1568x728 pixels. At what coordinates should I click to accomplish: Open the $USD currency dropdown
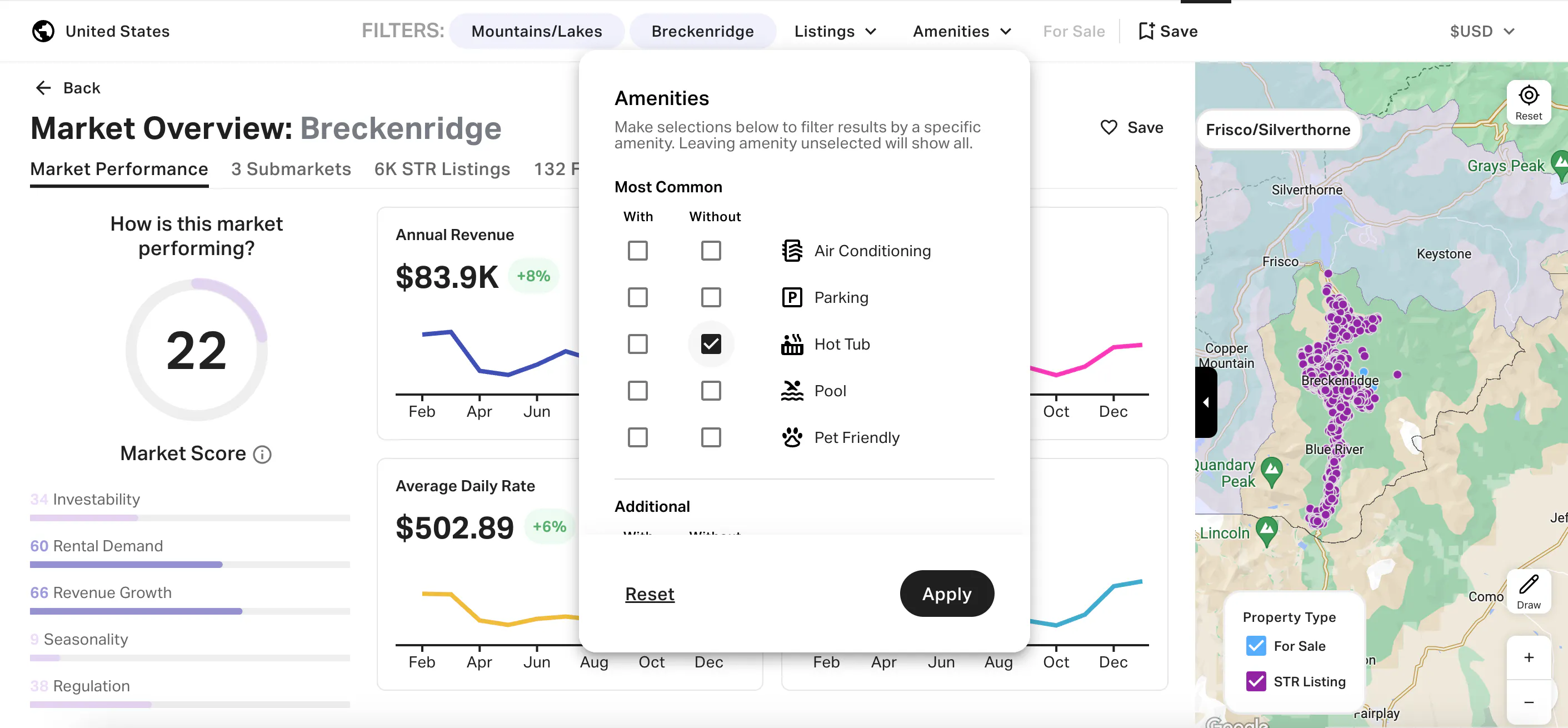point(1481,31)
